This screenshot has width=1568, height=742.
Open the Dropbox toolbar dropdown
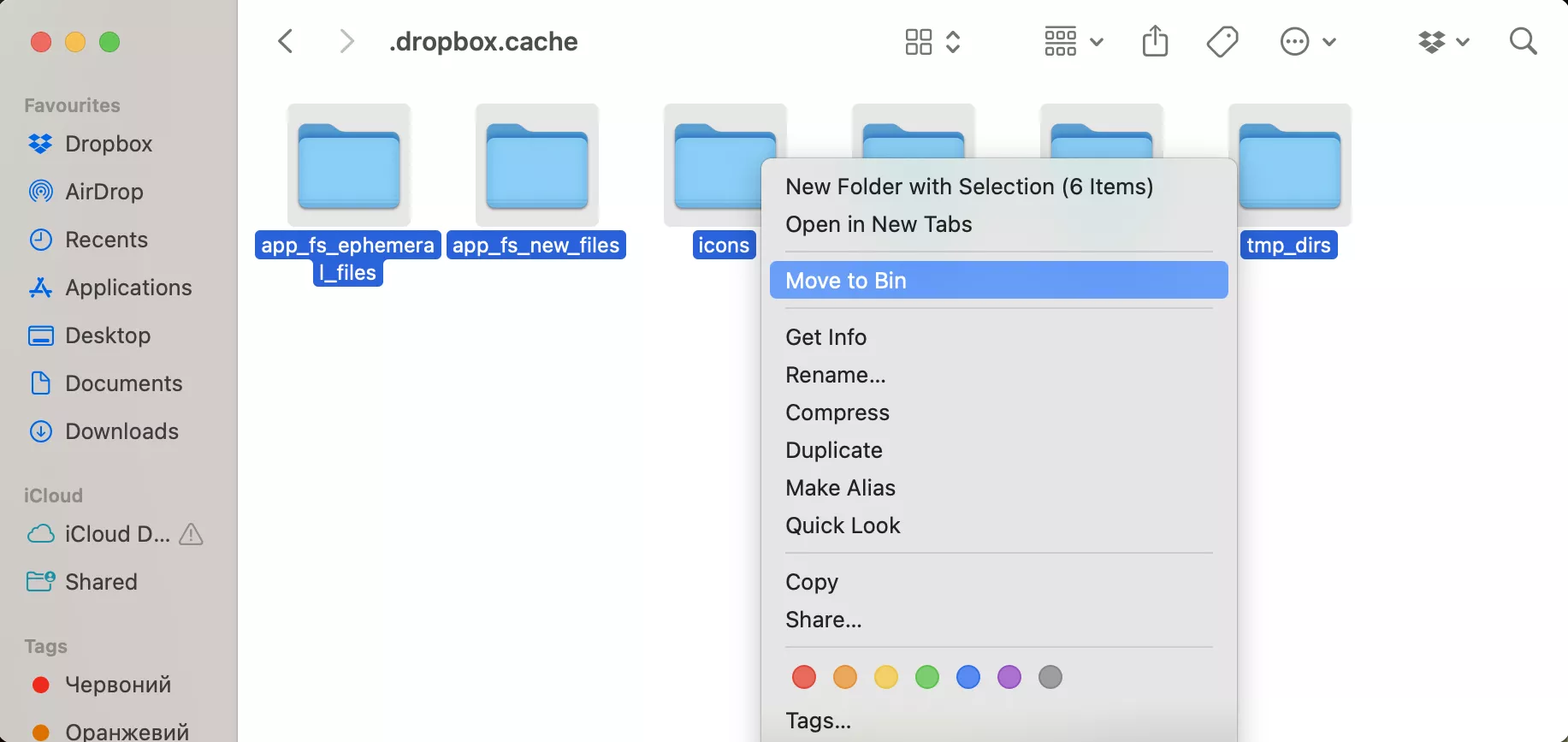click(x=1443, y=41)
